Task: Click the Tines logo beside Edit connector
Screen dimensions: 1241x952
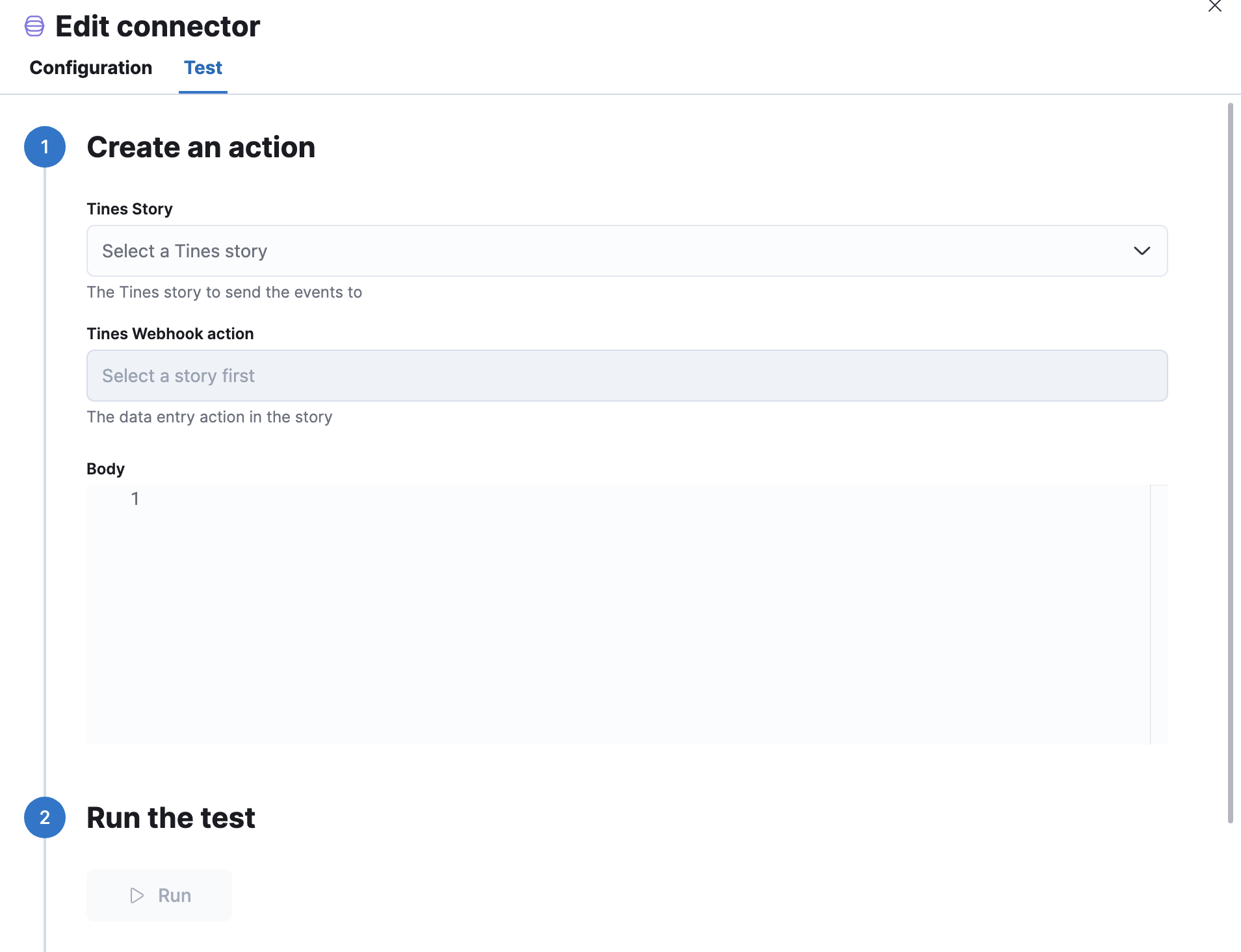Action: [x=34, y=27]
